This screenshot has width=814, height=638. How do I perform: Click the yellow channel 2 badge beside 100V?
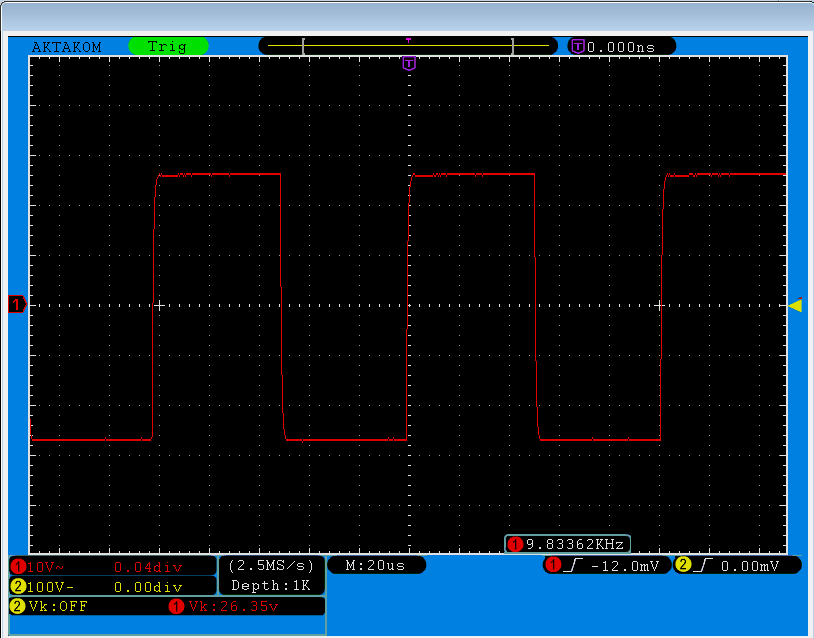point(18,587)
